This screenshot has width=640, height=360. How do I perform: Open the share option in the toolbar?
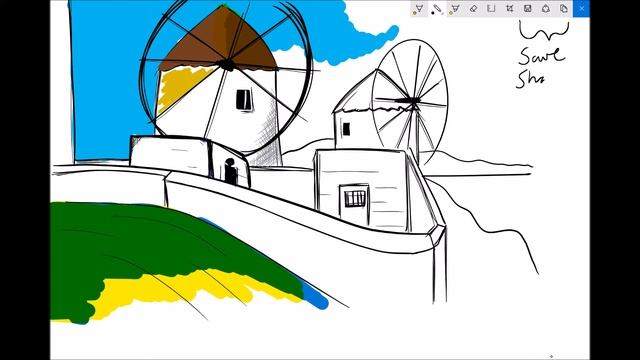pos(546,8)
